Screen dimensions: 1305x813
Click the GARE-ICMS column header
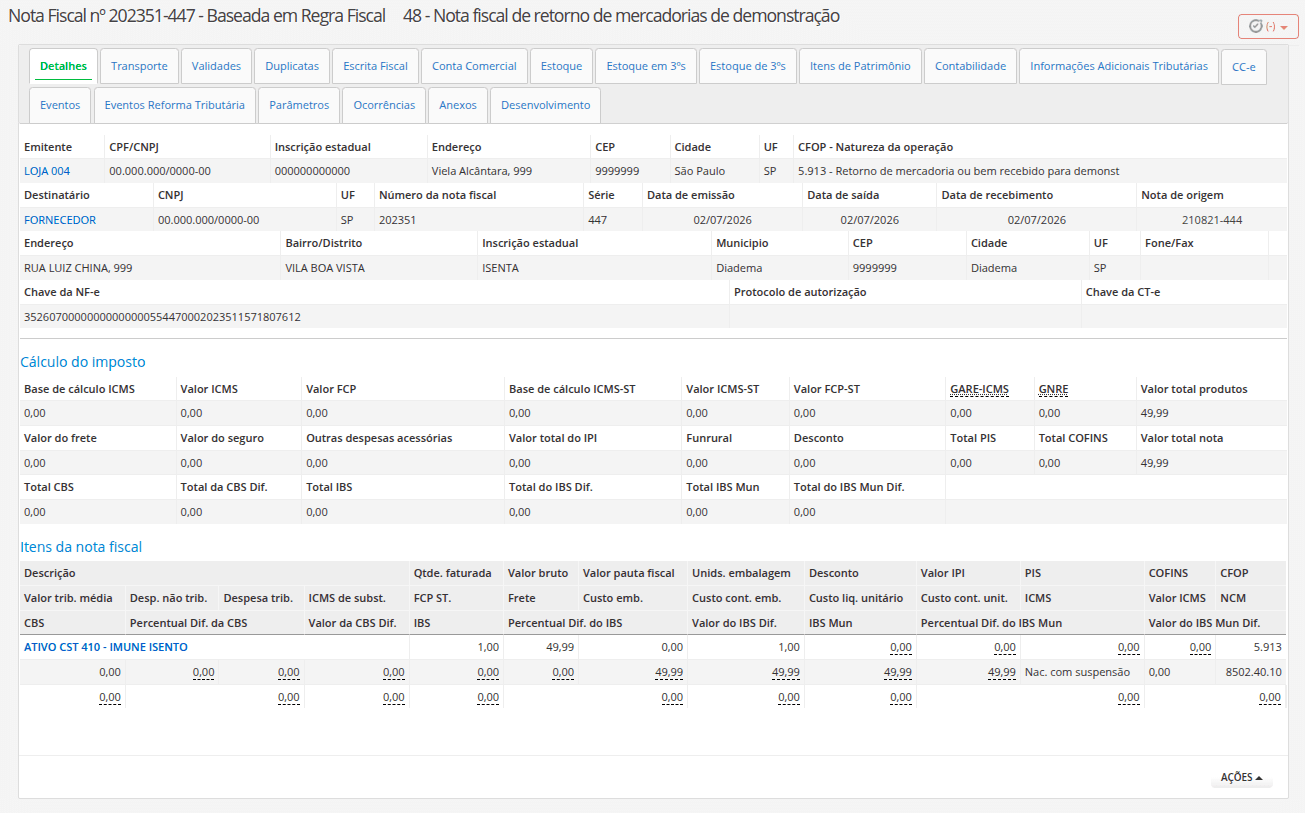pos(979,389)
